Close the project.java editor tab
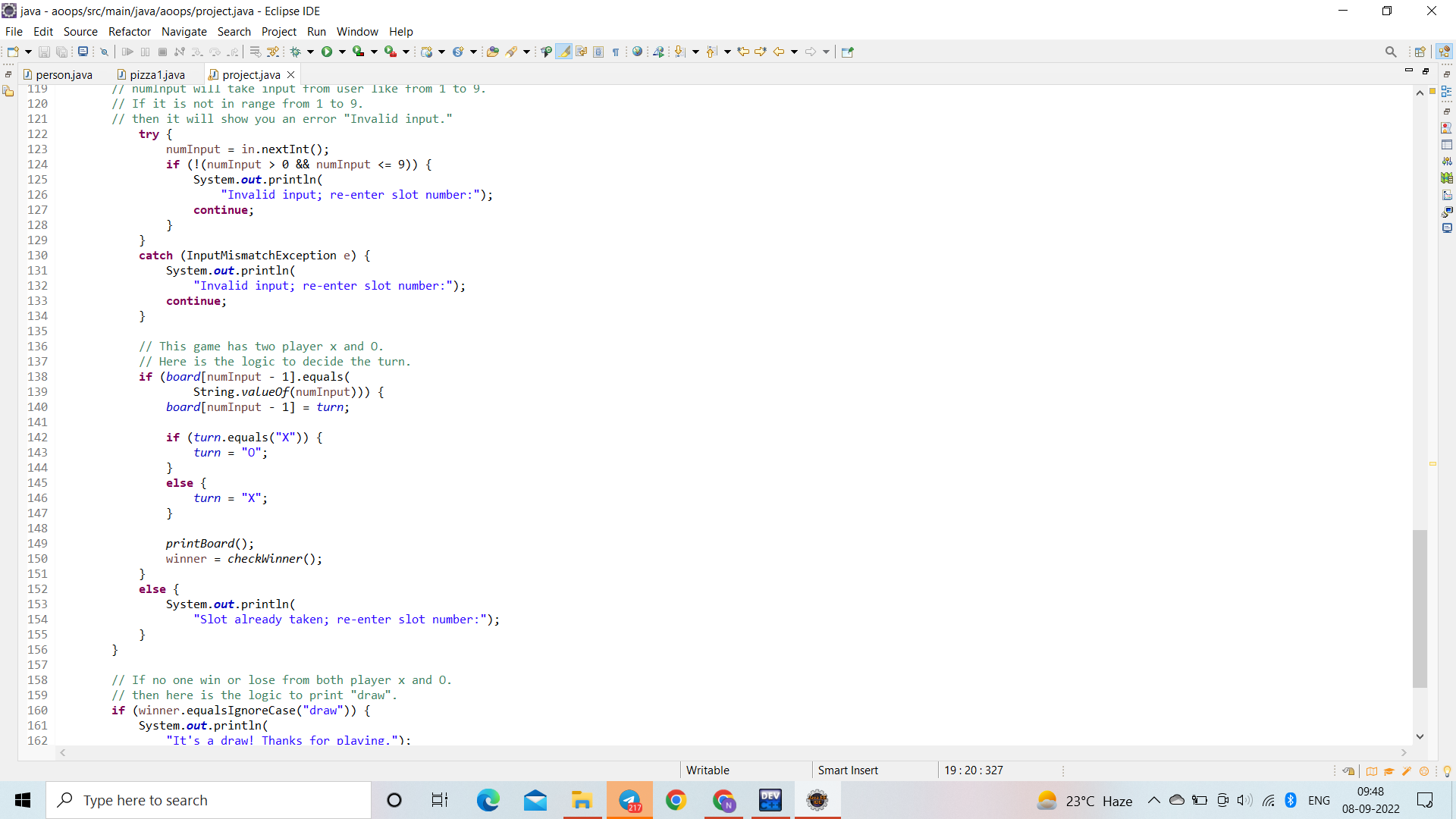 tap(290, 74)
